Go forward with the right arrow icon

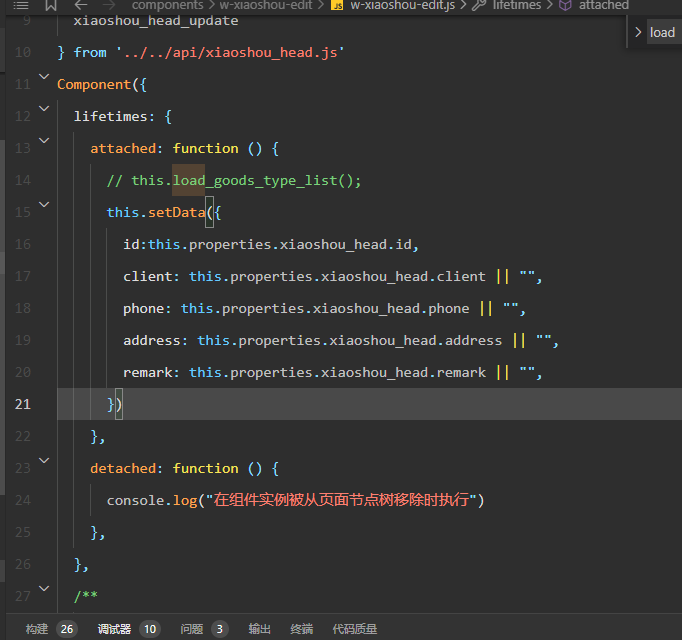coord(108,5)
